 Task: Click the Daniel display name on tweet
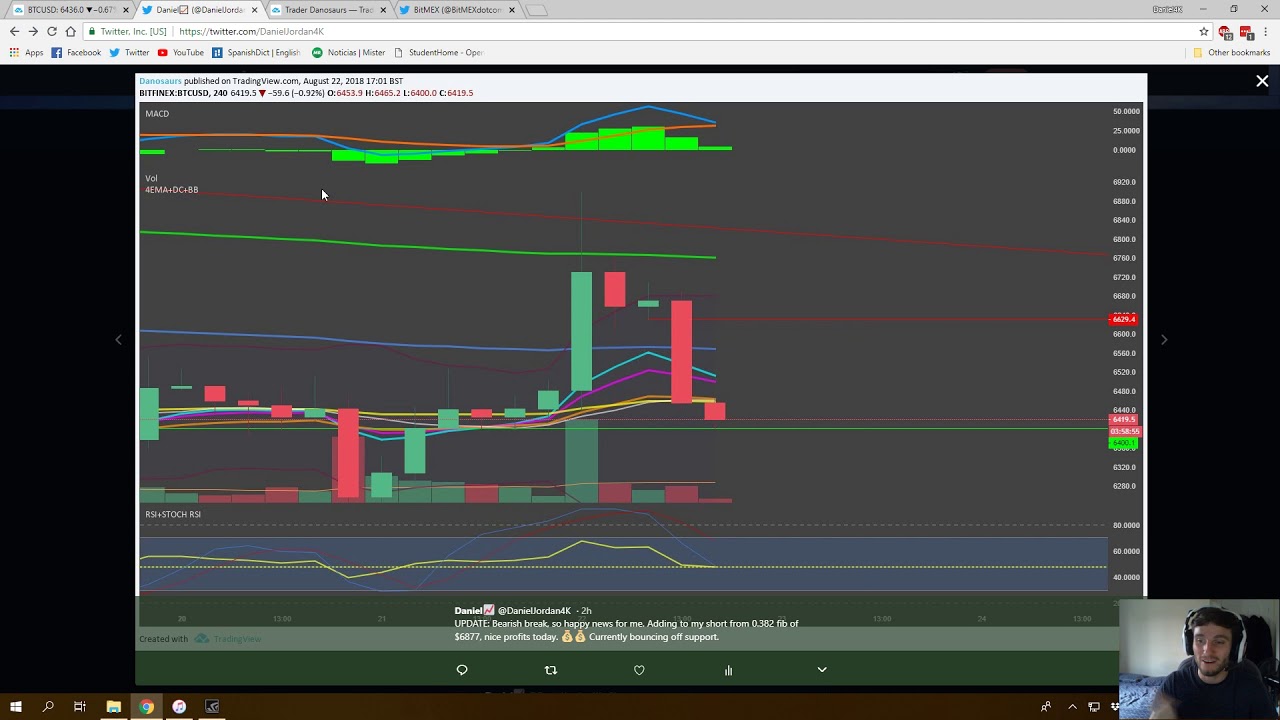click(x=468, y=610)
